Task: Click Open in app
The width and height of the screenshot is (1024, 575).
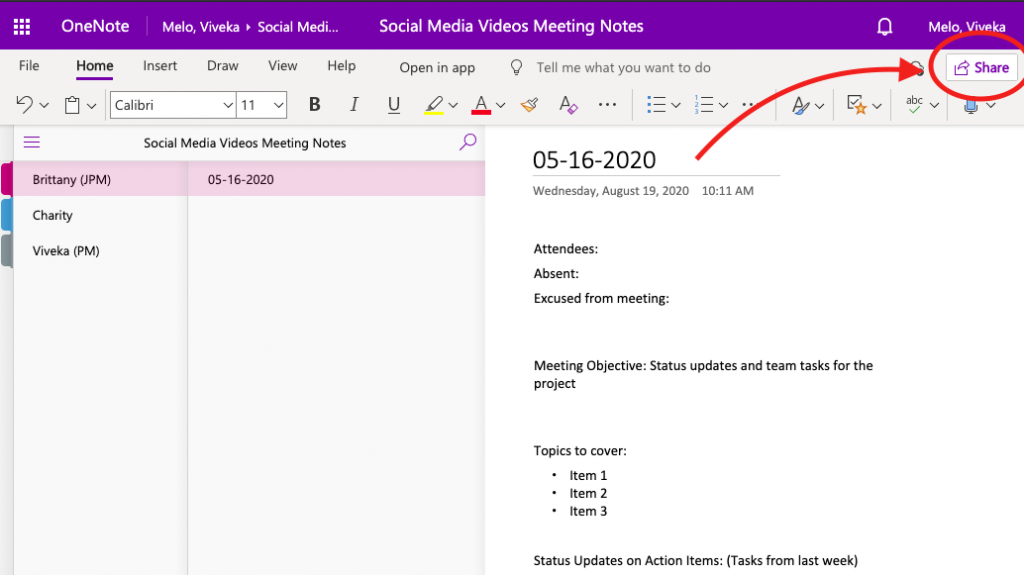Action: point(437,68)
